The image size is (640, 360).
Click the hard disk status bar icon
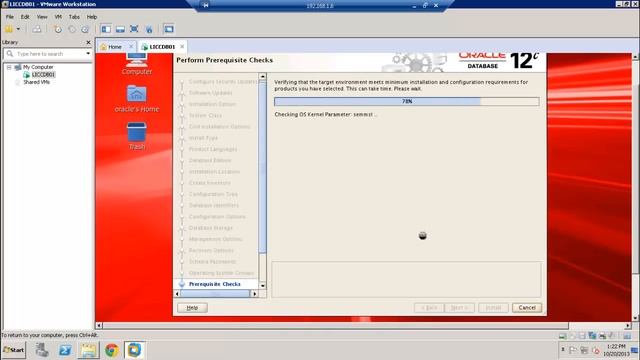[x=562, y=336]
